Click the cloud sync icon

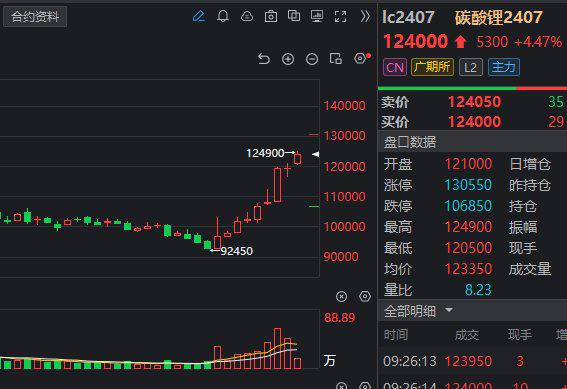[x=247, y=16]
